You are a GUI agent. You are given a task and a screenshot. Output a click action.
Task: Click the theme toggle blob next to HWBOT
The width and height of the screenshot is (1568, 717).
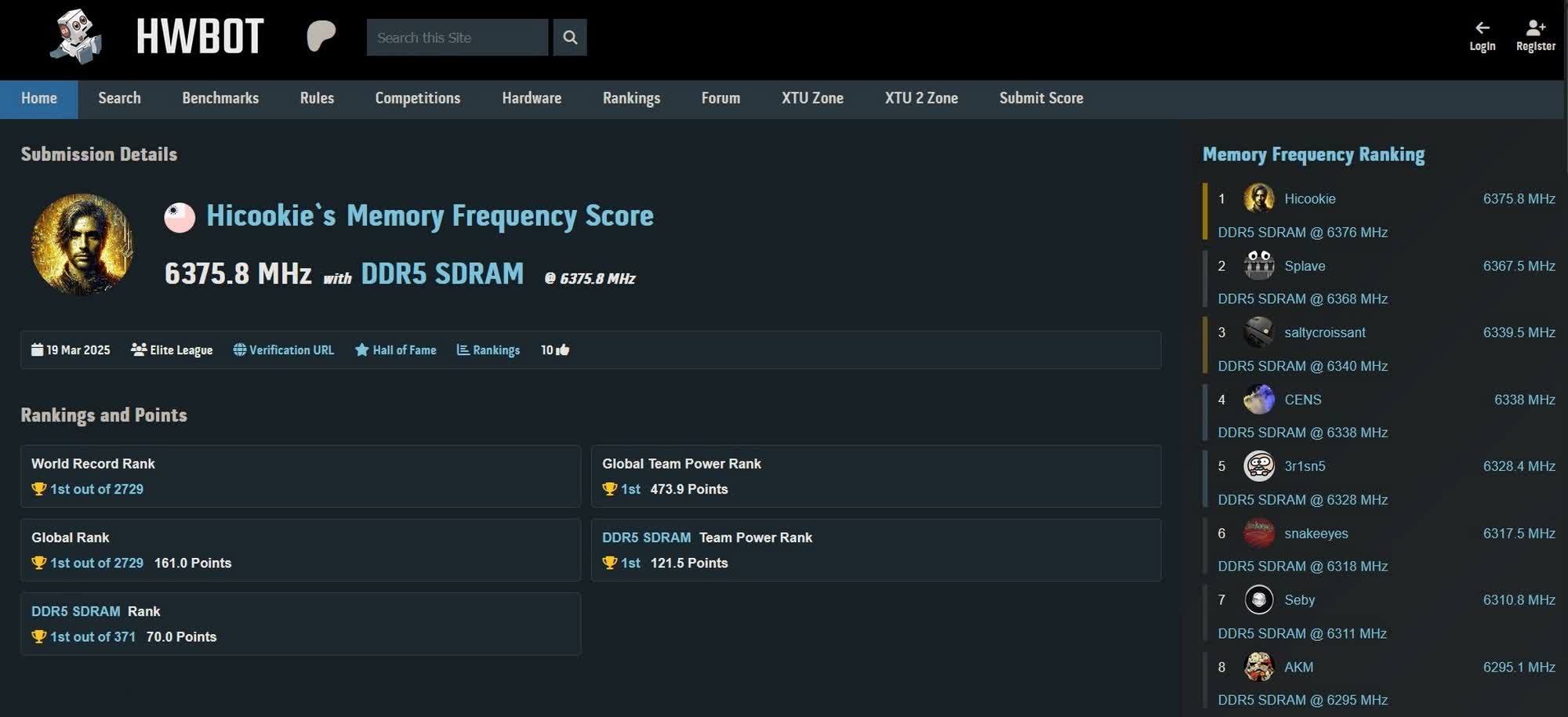click(321, 36)
